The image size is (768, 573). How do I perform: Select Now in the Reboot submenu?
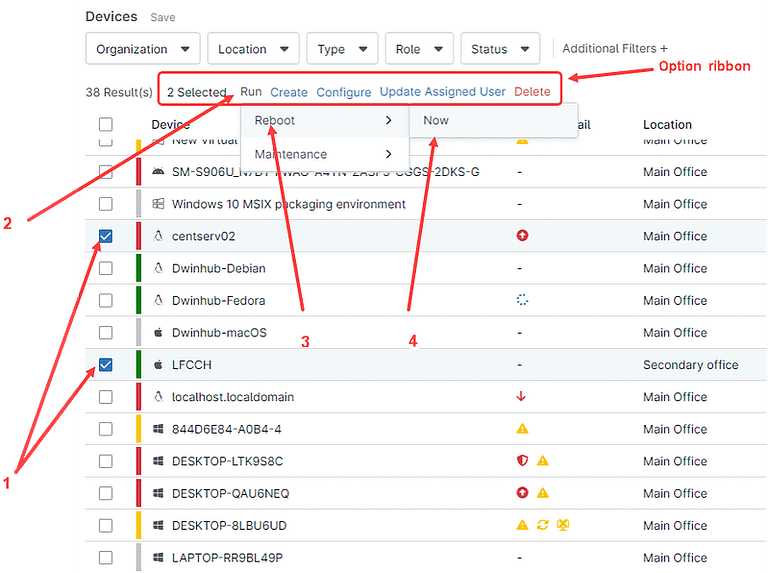[x=436, y=120]
